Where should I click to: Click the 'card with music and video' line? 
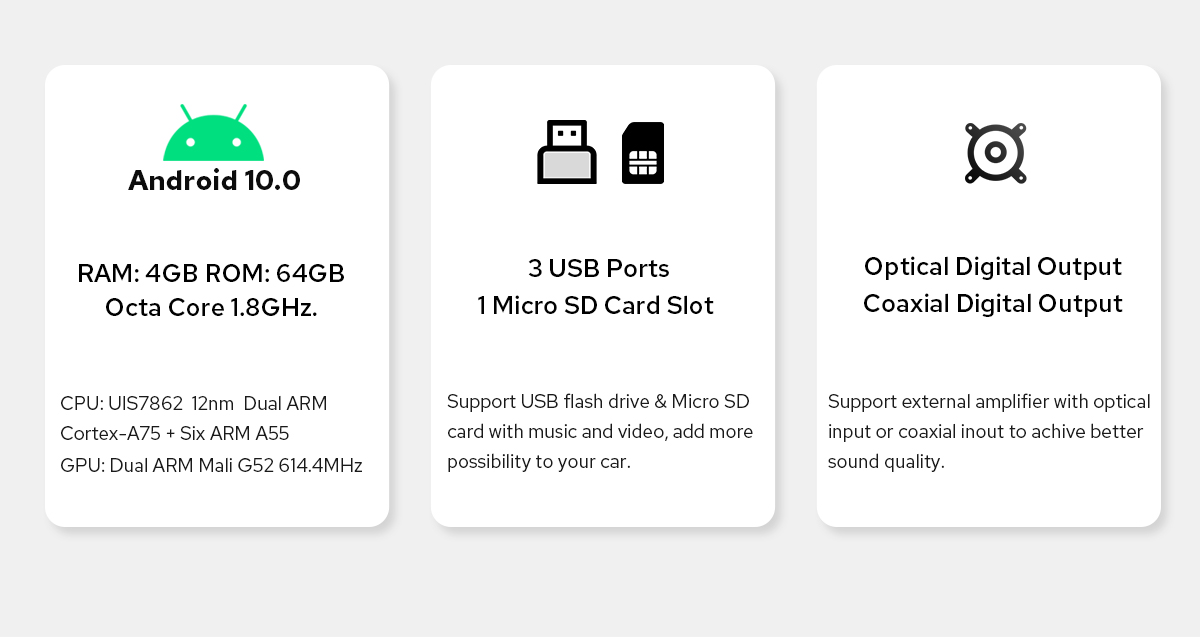click(x=600, y=432)
